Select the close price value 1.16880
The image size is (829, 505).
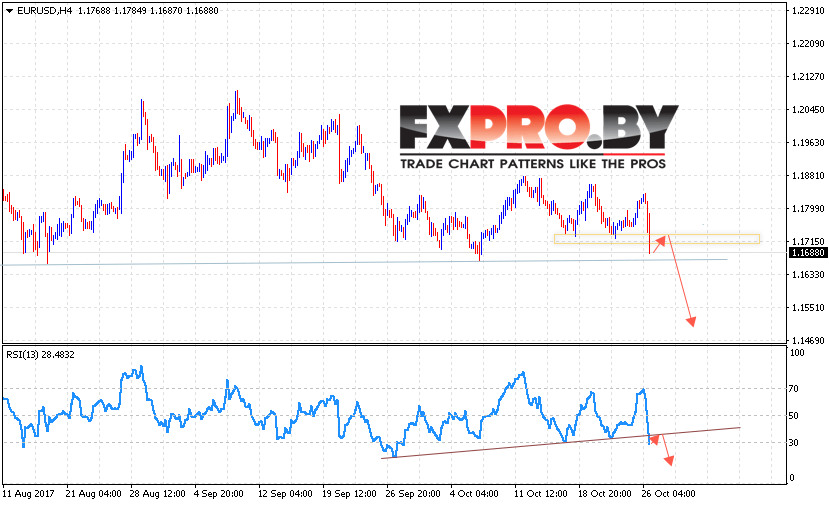coord(202,11)
